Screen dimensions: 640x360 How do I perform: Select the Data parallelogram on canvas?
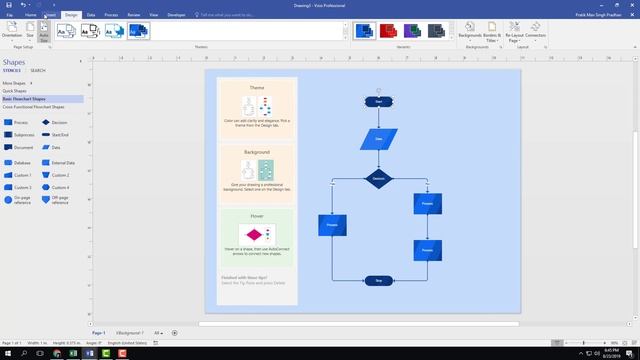click(379, 139)
